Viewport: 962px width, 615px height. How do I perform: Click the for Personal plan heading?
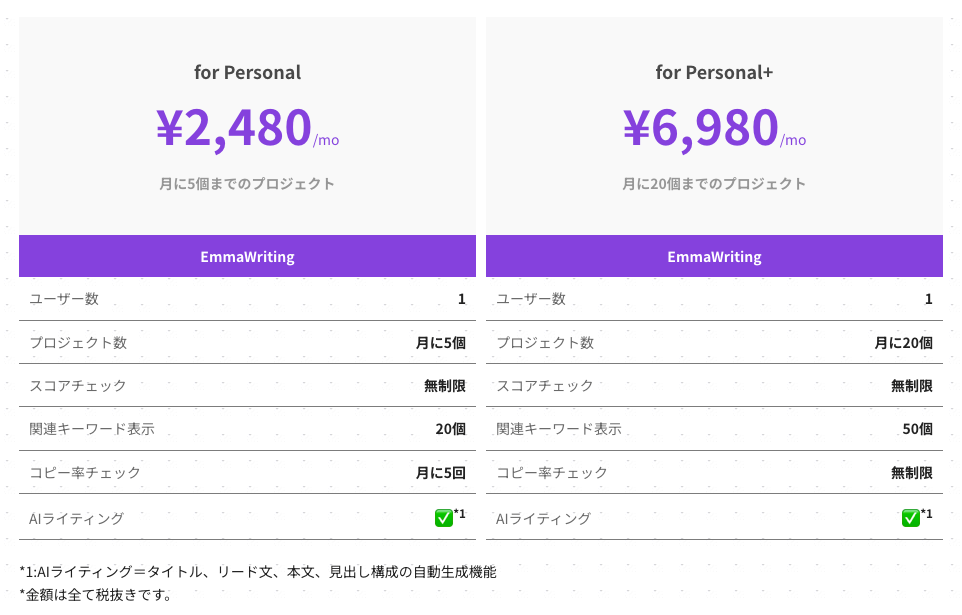pyautogui.click(x=247, y=72)
